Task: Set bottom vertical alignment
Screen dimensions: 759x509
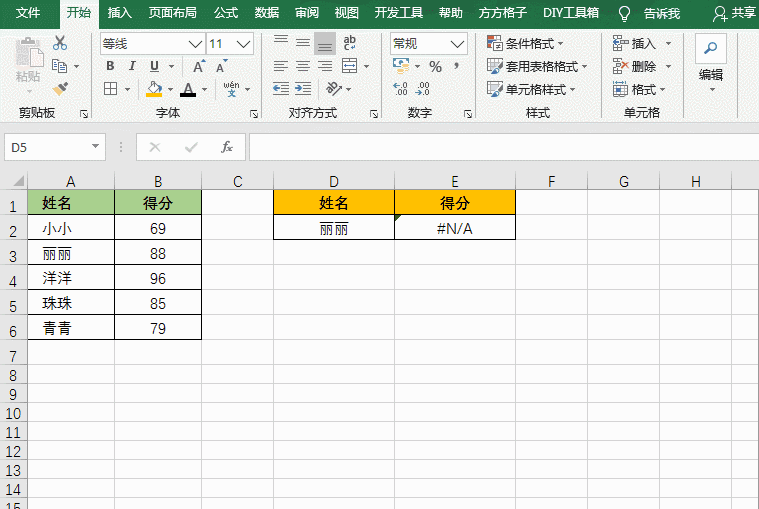Action: point(325,44)
